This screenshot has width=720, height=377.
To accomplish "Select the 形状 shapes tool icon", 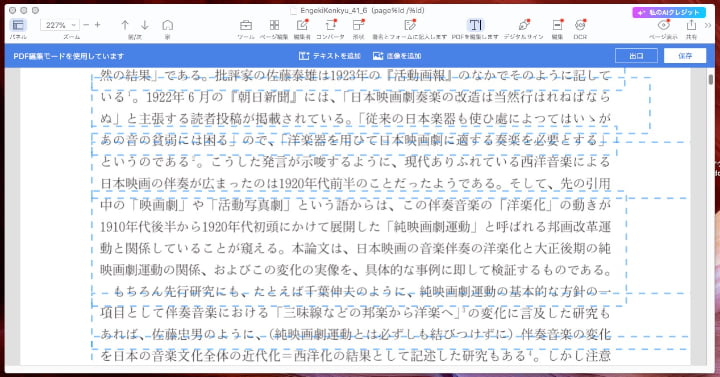I will click(x=358, y=25).
